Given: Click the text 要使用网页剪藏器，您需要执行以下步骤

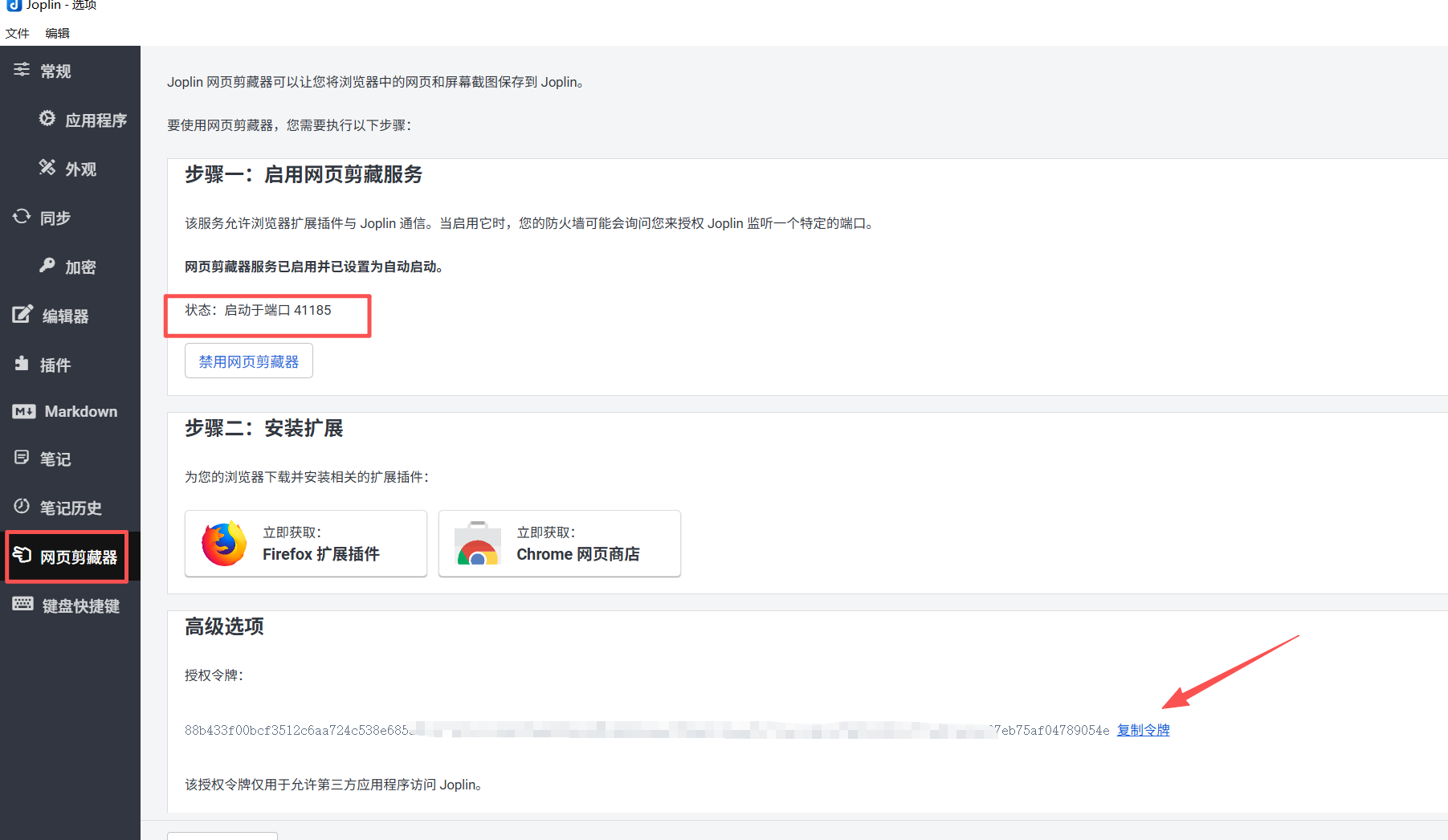Looking at the screenshot, I should pyautogui.click(x=290, y=125).
